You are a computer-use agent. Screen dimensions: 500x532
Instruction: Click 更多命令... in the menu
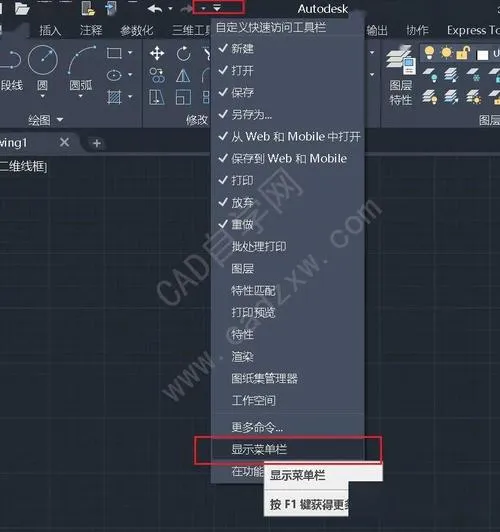click(x=288, y=427)
